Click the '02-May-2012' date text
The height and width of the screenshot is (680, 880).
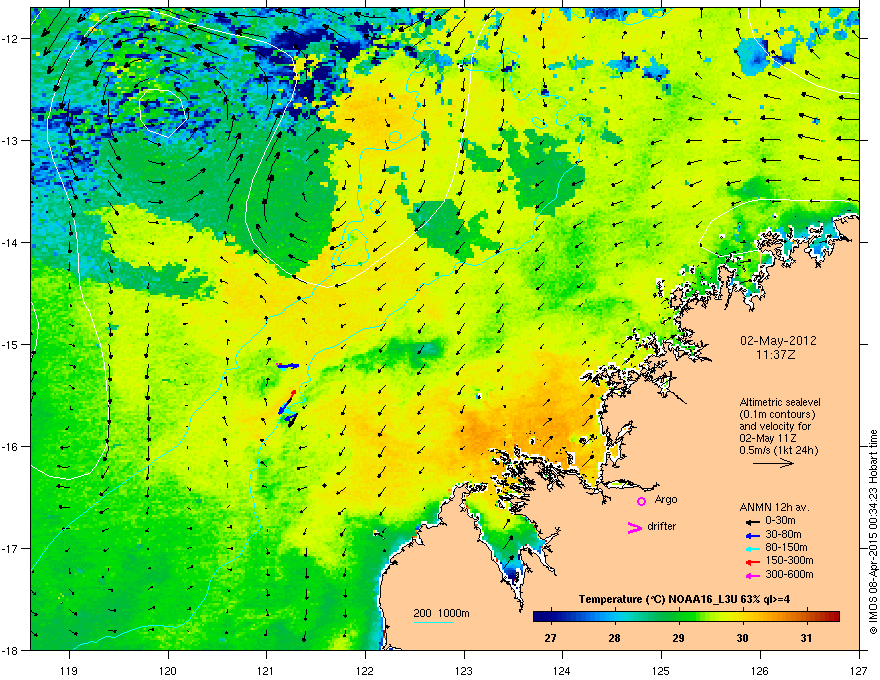[778, 341]
